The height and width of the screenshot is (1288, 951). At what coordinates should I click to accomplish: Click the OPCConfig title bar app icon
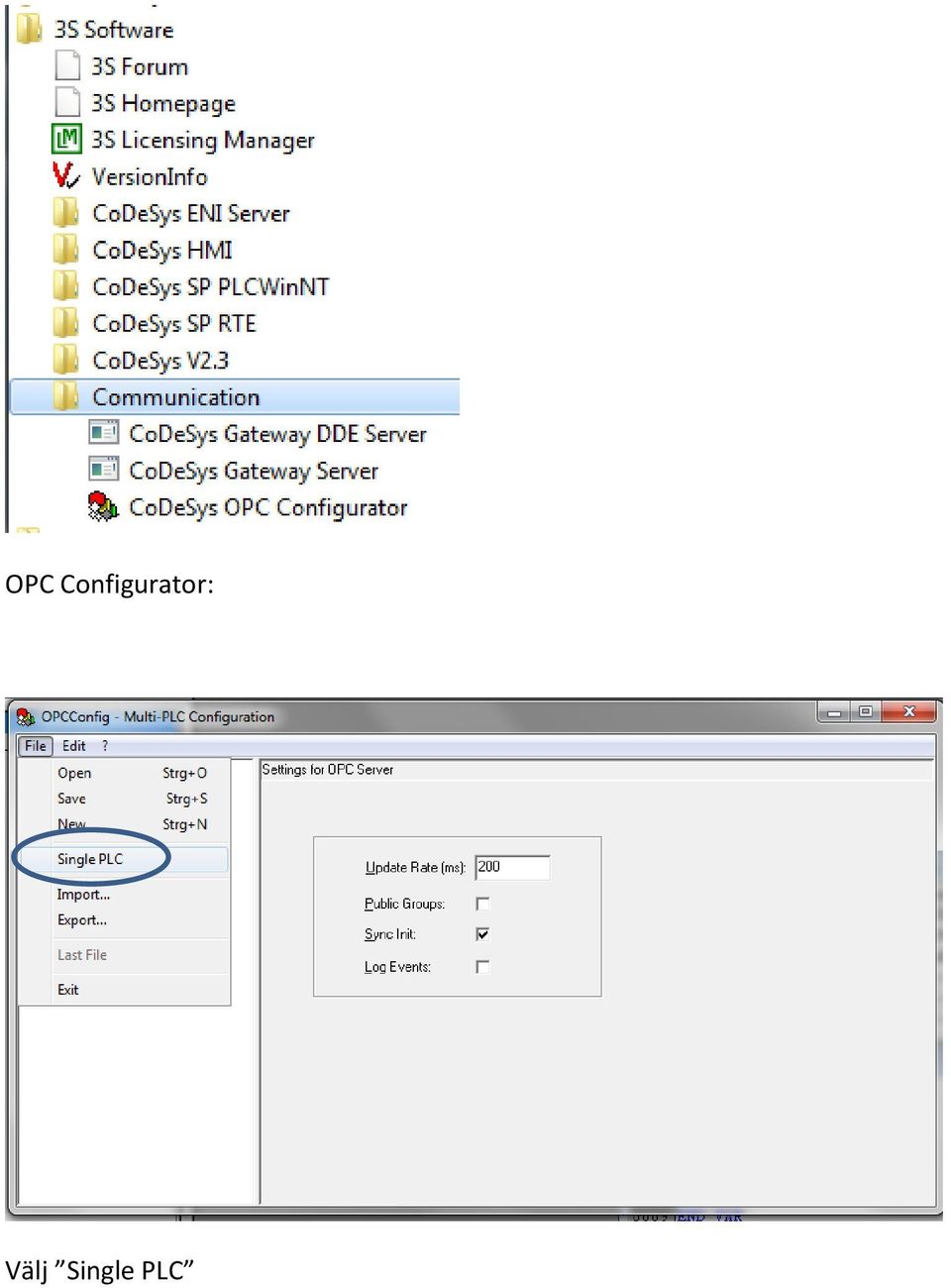[x=26, y=716]
